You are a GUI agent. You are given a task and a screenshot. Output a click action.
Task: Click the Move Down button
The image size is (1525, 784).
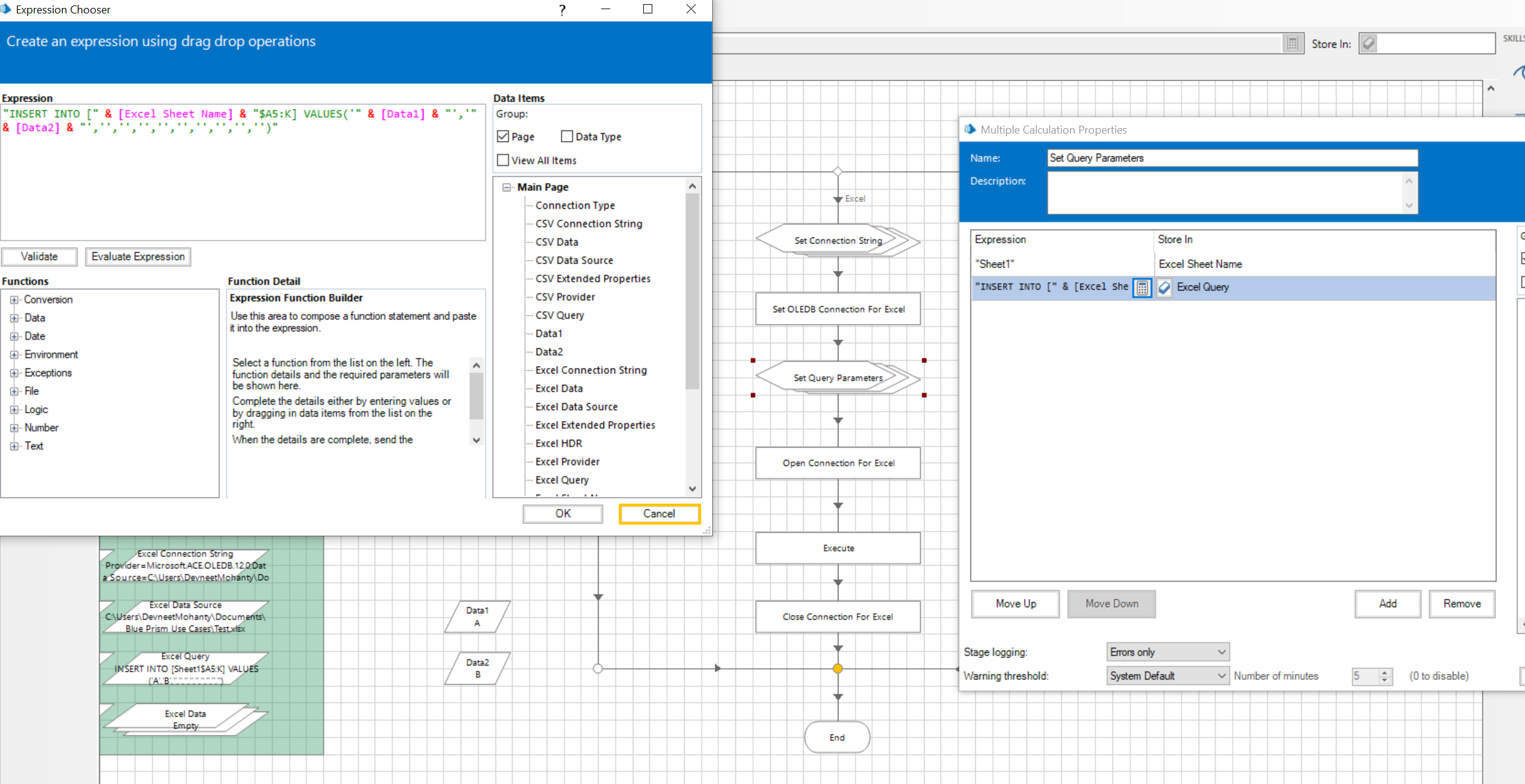coord(1111,603)
